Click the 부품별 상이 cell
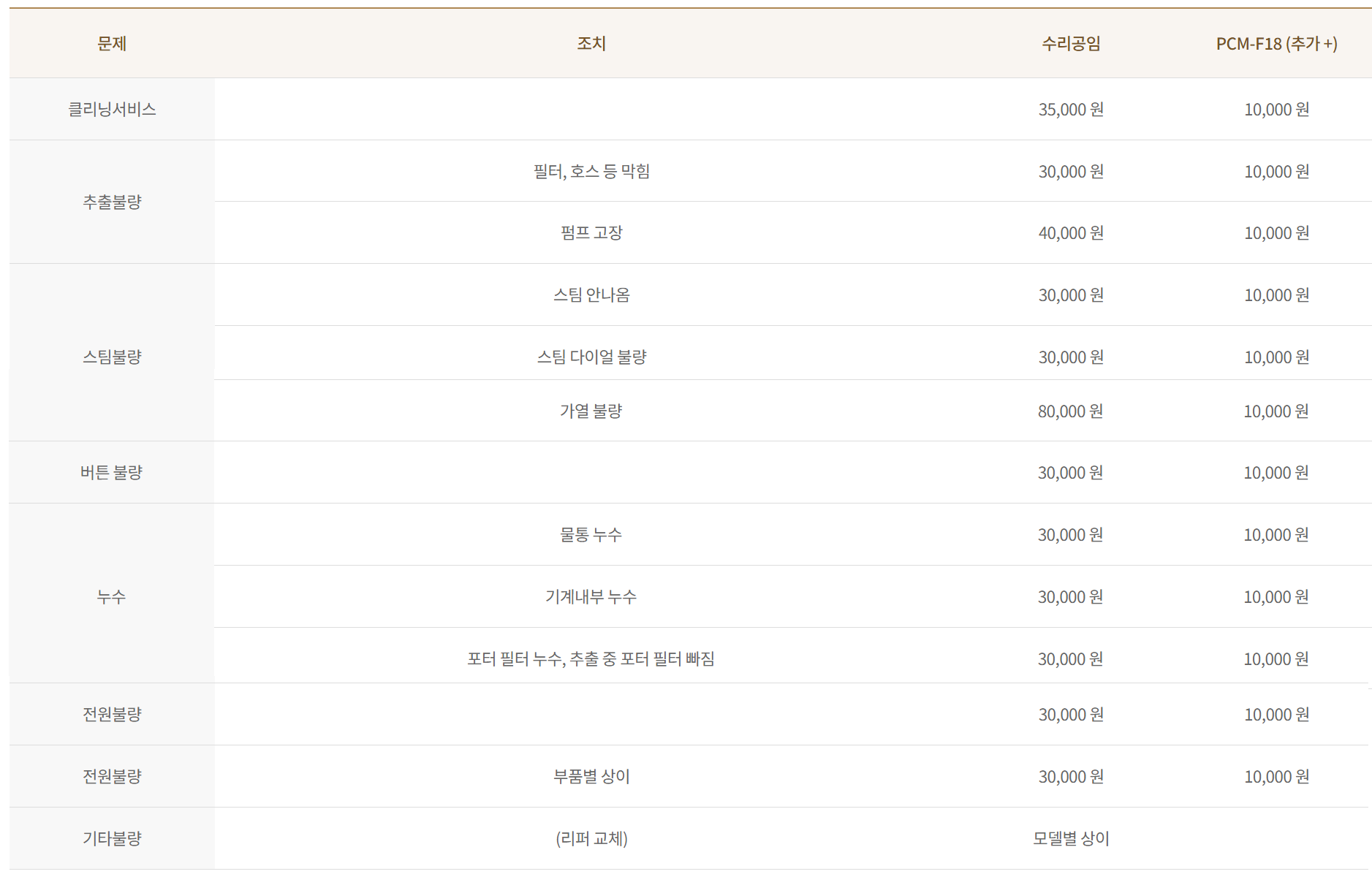This screenshot has height=885, width=1372. pyautogui.click(x=591, y=777)
